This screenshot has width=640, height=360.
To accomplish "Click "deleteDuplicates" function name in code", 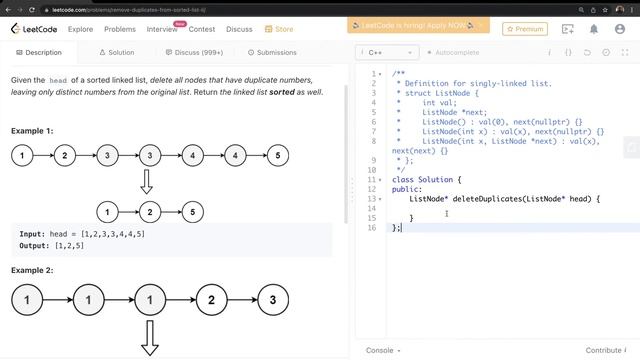I will click(x=487, y=199).
